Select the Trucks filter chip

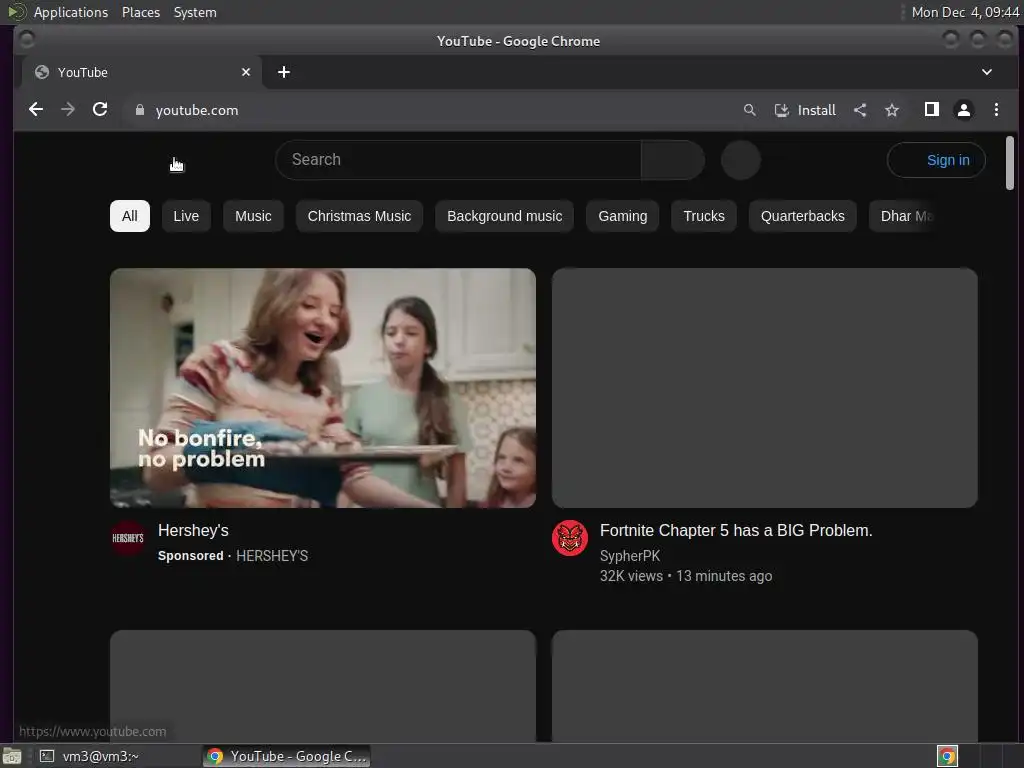pyautogui.click(x=704, y=216)
